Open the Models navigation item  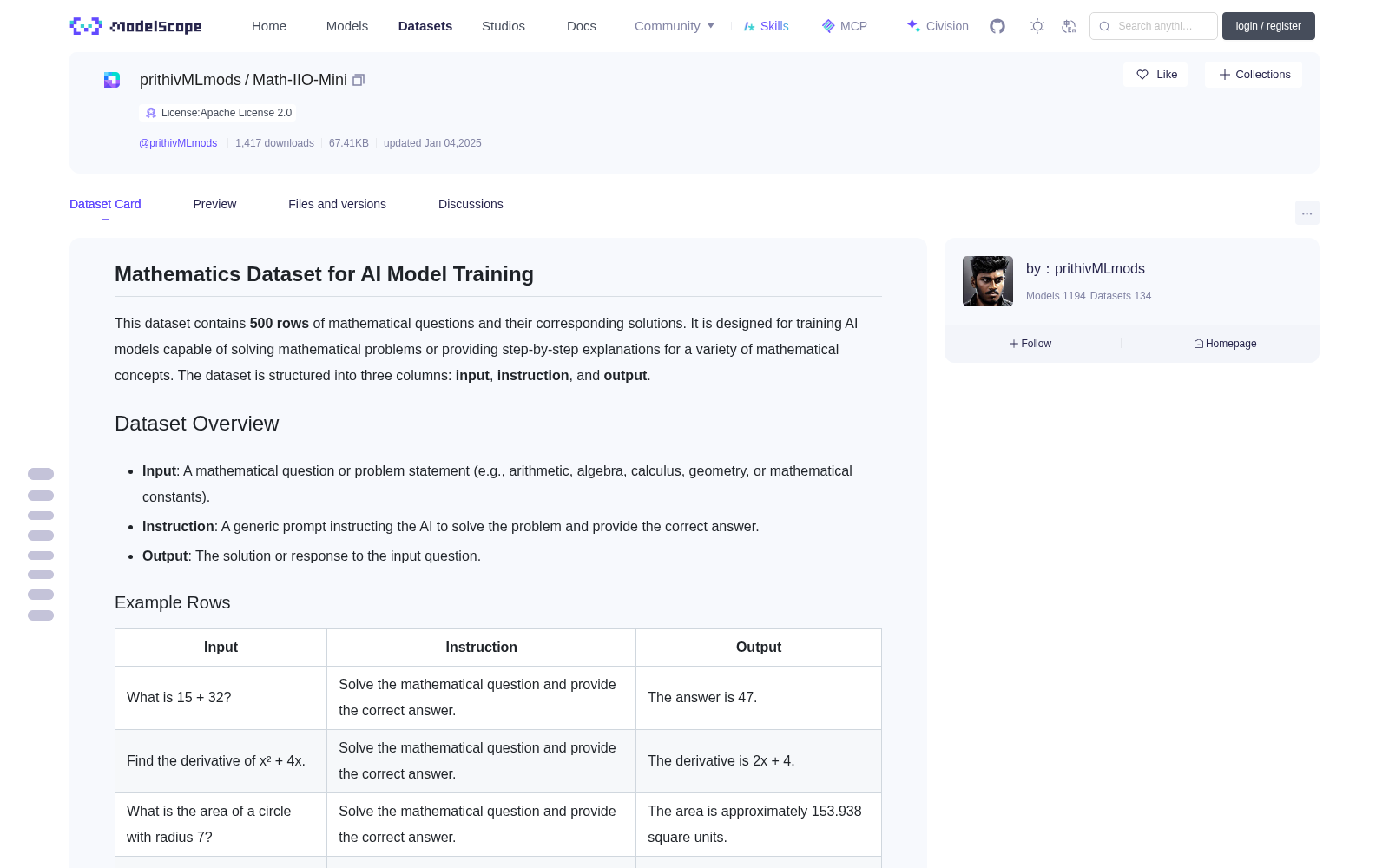pos(347,26)
